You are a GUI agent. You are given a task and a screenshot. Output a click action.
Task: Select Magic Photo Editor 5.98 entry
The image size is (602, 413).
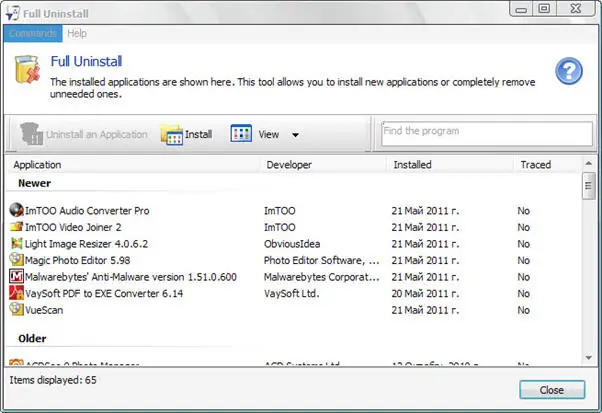78,260
